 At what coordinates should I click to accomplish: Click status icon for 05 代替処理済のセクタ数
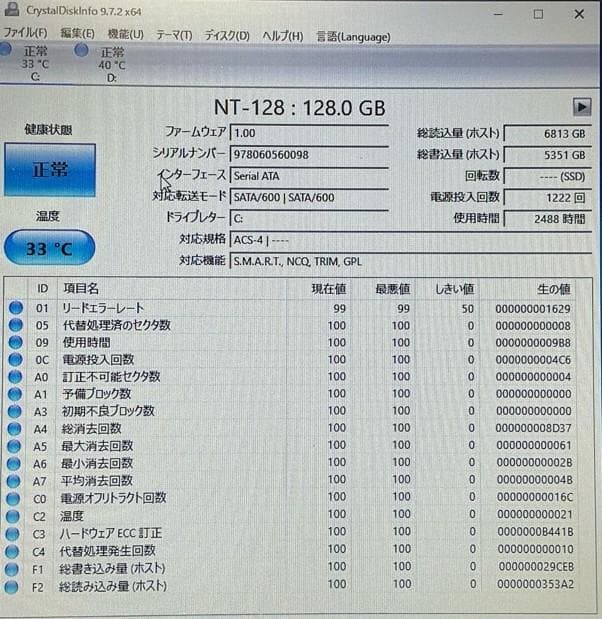click(x=15, y=325)
